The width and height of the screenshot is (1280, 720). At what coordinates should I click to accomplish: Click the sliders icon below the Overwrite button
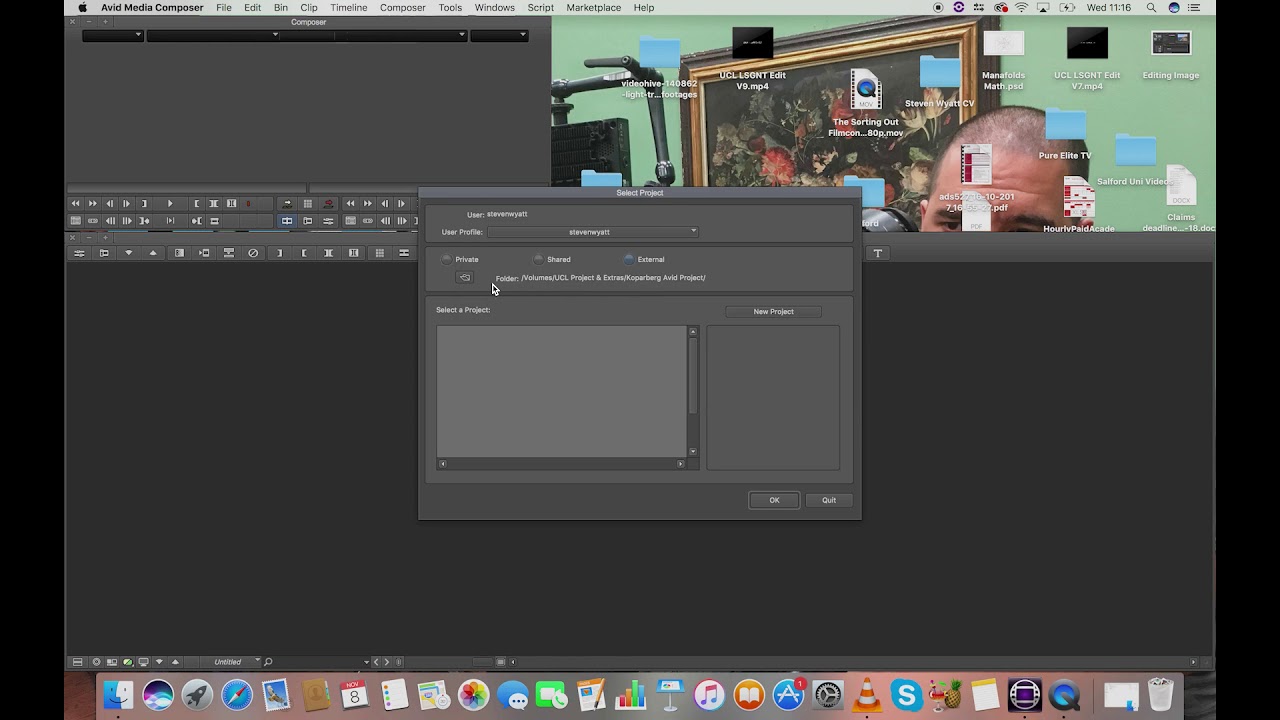coord(328,221)
